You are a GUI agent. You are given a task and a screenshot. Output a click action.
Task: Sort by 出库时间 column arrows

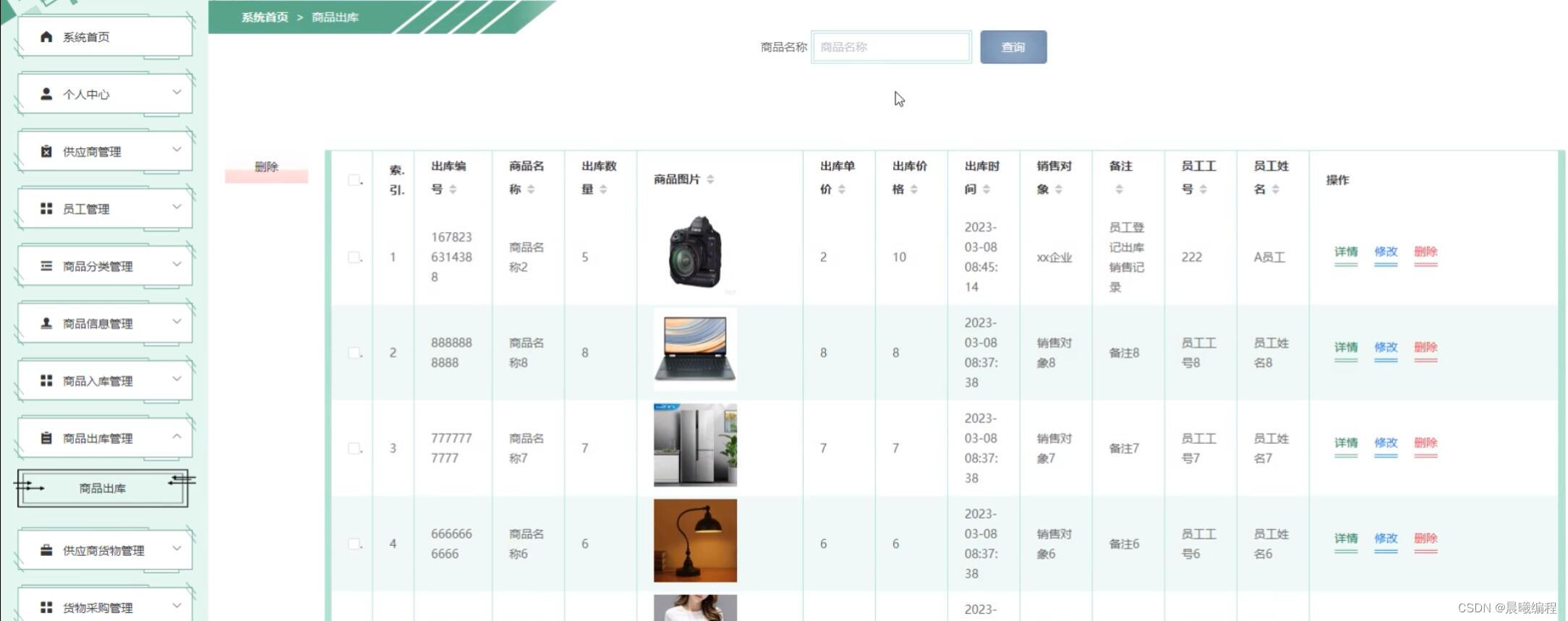pos(987,189)
